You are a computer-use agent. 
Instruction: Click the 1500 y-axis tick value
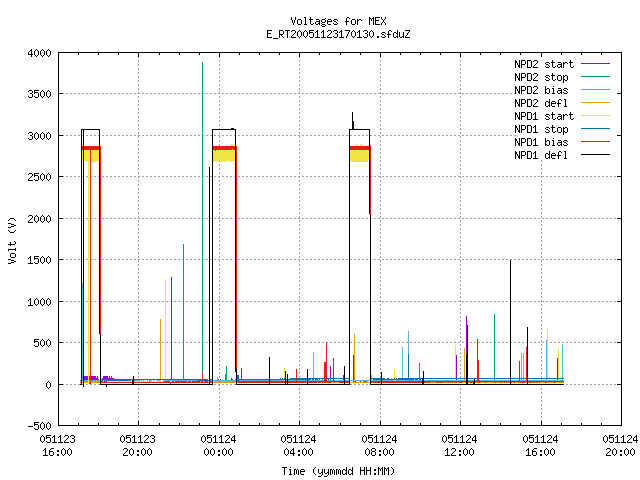[39, 260]
